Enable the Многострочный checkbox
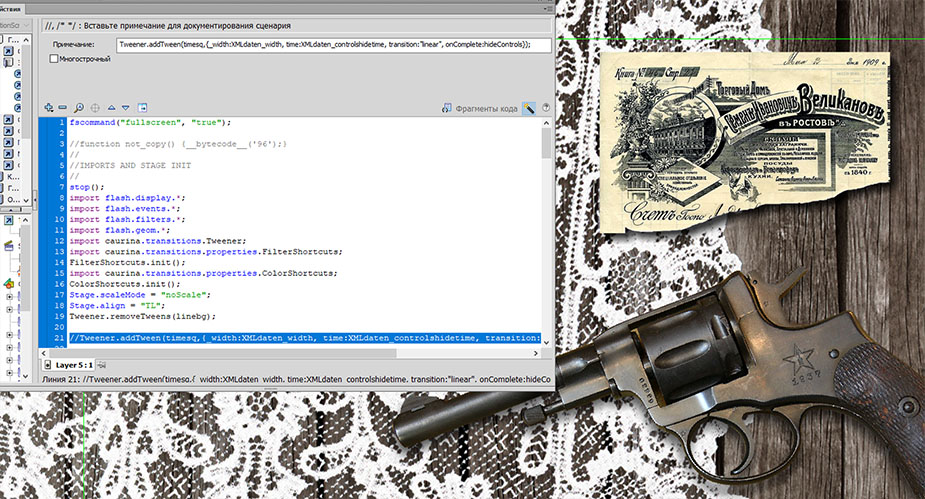The image size is (925, 499). click(54, 60)
